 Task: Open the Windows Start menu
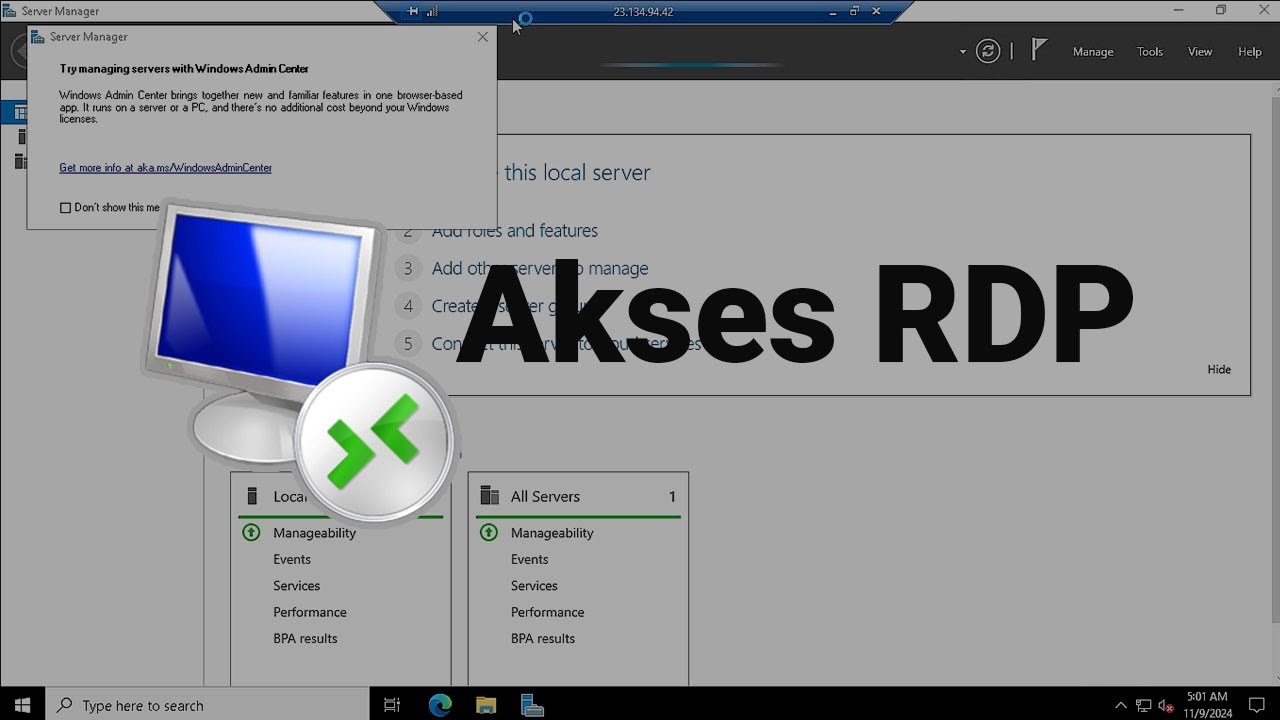click(22, 705)
